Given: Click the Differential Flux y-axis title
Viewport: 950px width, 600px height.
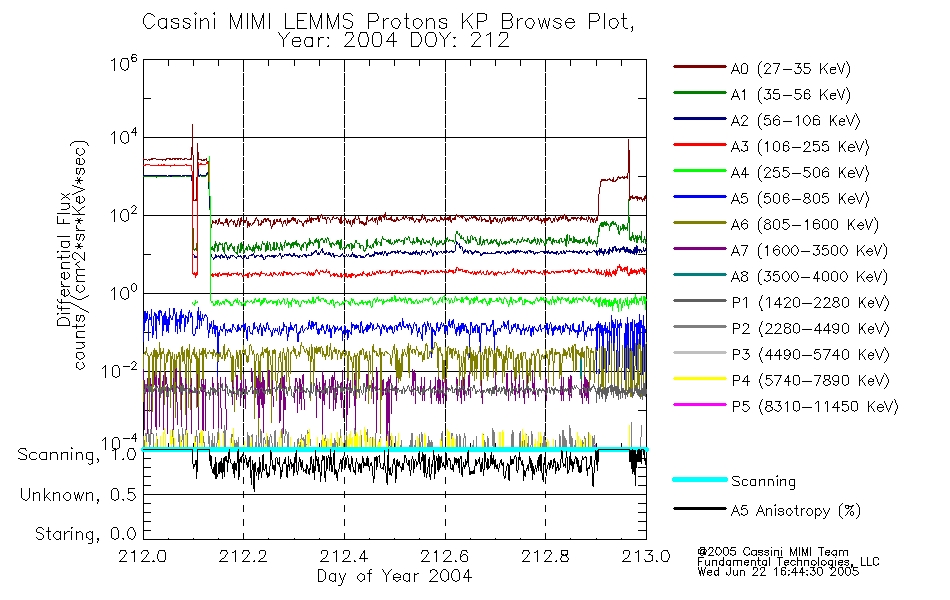Looking at the screenshot, I should [x=64, y=259].
